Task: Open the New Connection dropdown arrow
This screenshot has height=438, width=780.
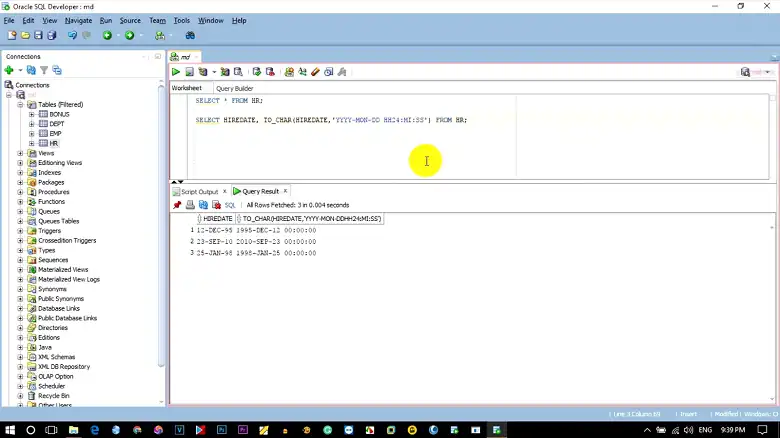Action: 20,70
